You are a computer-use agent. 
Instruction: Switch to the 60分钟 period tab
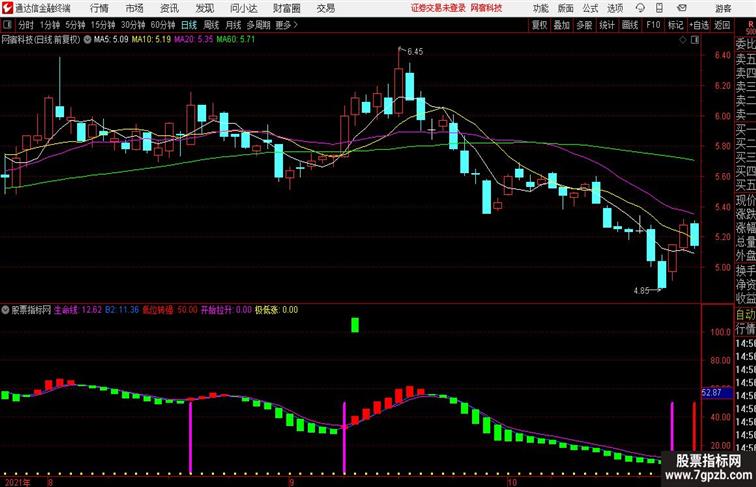tap(163, 25)
